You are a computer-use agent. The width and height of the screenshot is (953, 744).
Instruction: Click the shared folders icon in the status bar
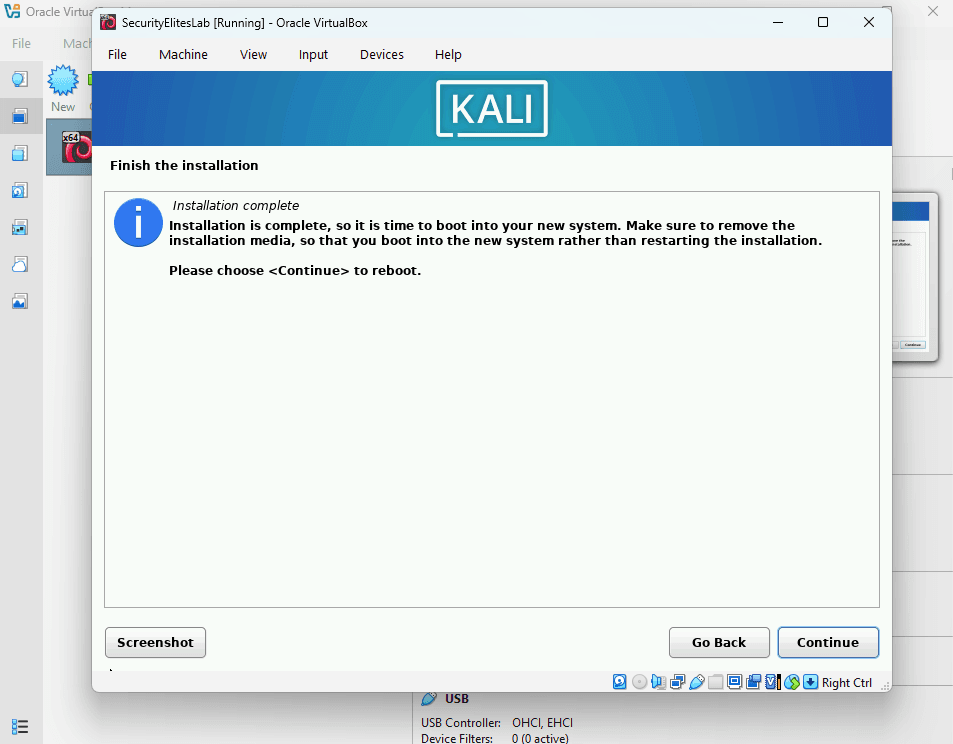point(715,681)
